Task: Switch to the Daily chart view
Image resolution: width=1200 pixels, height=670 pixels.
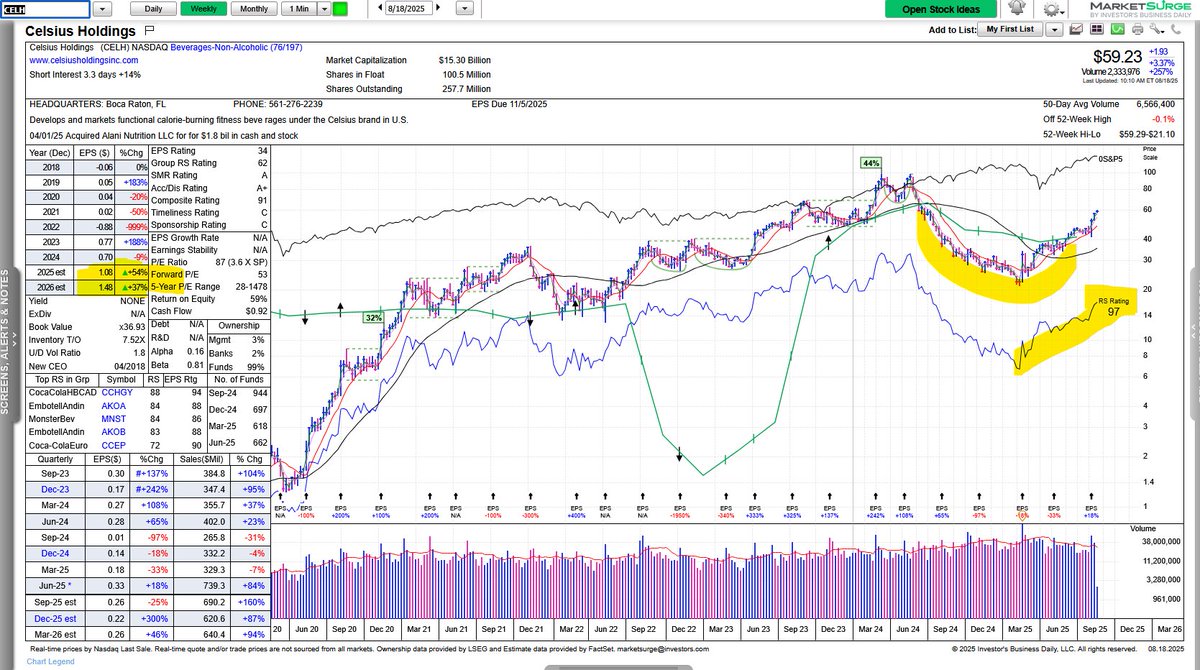Action: tap(153, 8)
